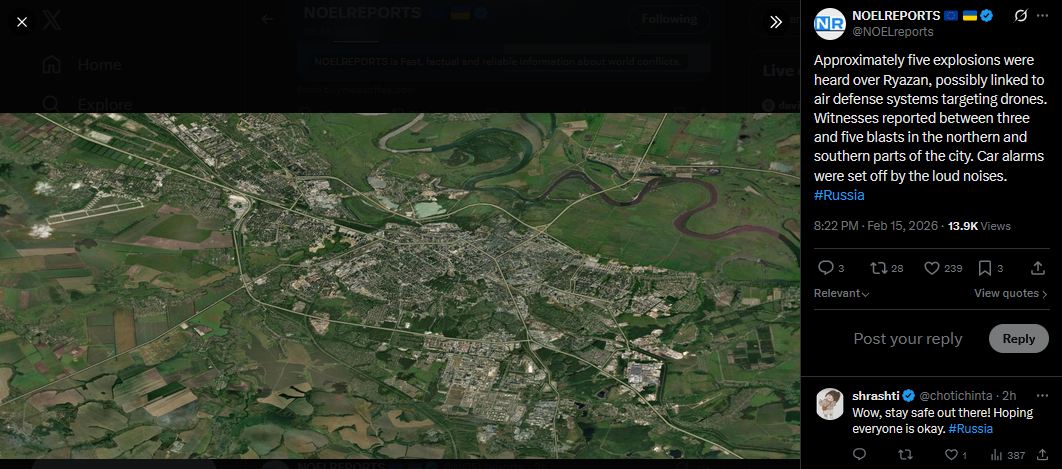Screen dimensions: 1062x469
Task: Repost using the retweet icon with 28
Action: (878, 268)
